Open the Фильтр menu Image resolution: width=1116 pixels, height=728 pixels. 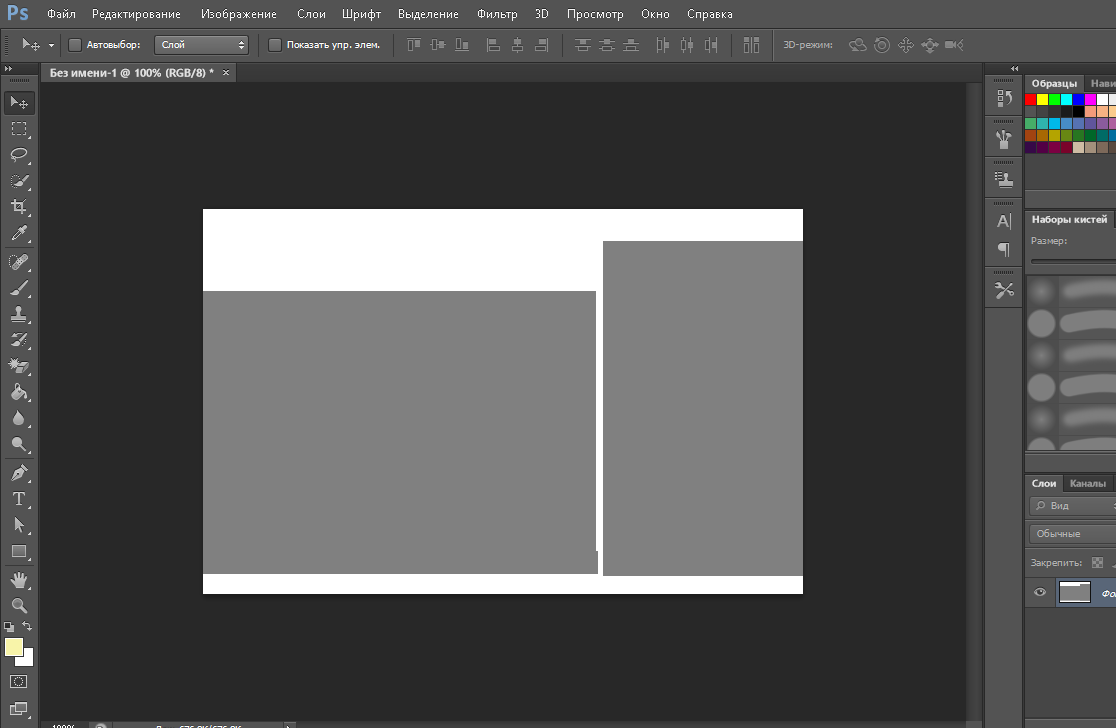pos(497,14)
